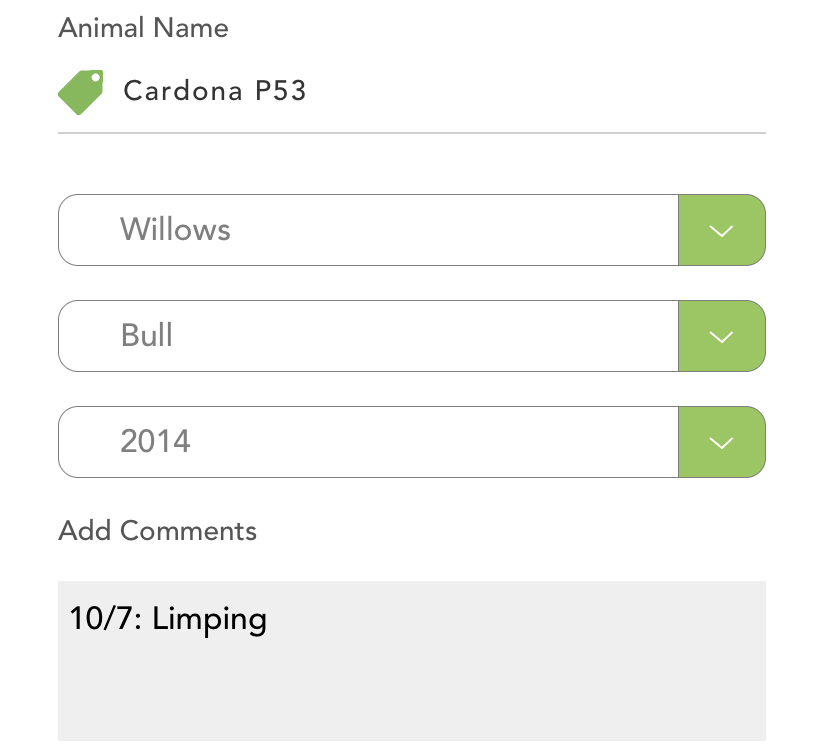Click the white chevron beside Willows

(x=721, y=231)
